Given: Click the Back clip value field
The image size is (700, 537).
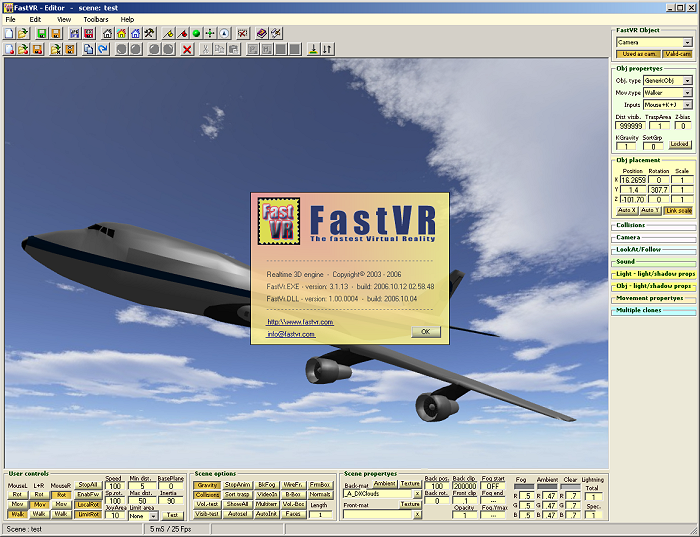Looking at the screenshot, I should (465, 486).
